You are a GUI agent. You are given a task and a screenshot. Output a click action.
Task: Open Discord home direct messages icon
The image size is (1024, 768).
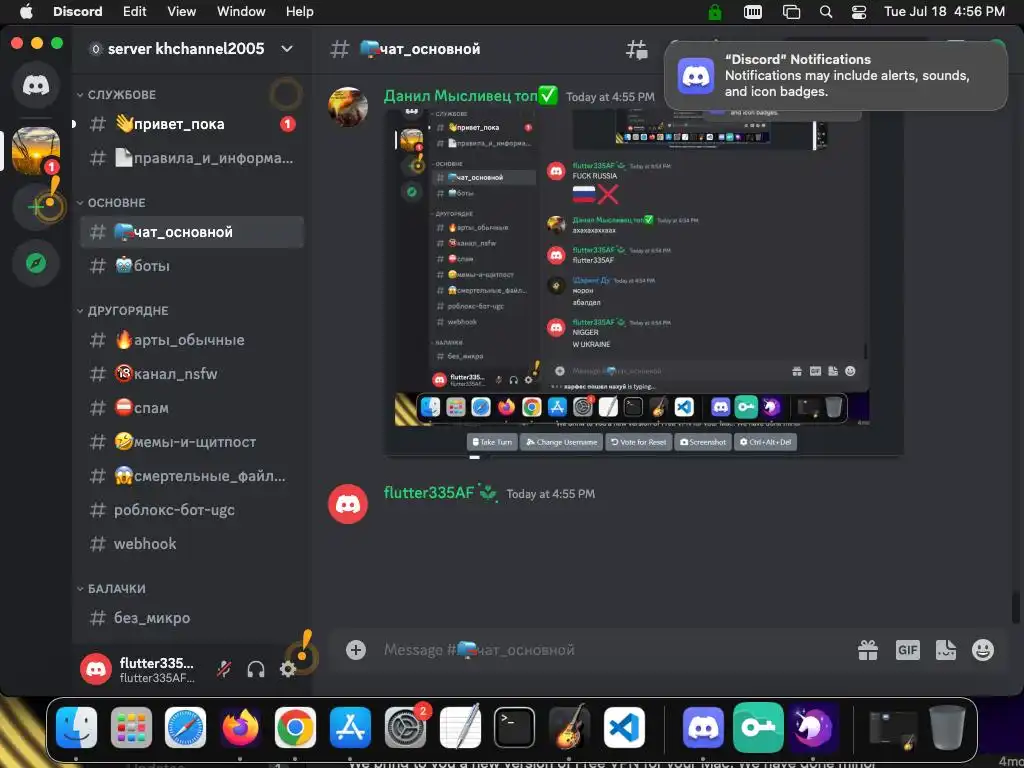36,85
